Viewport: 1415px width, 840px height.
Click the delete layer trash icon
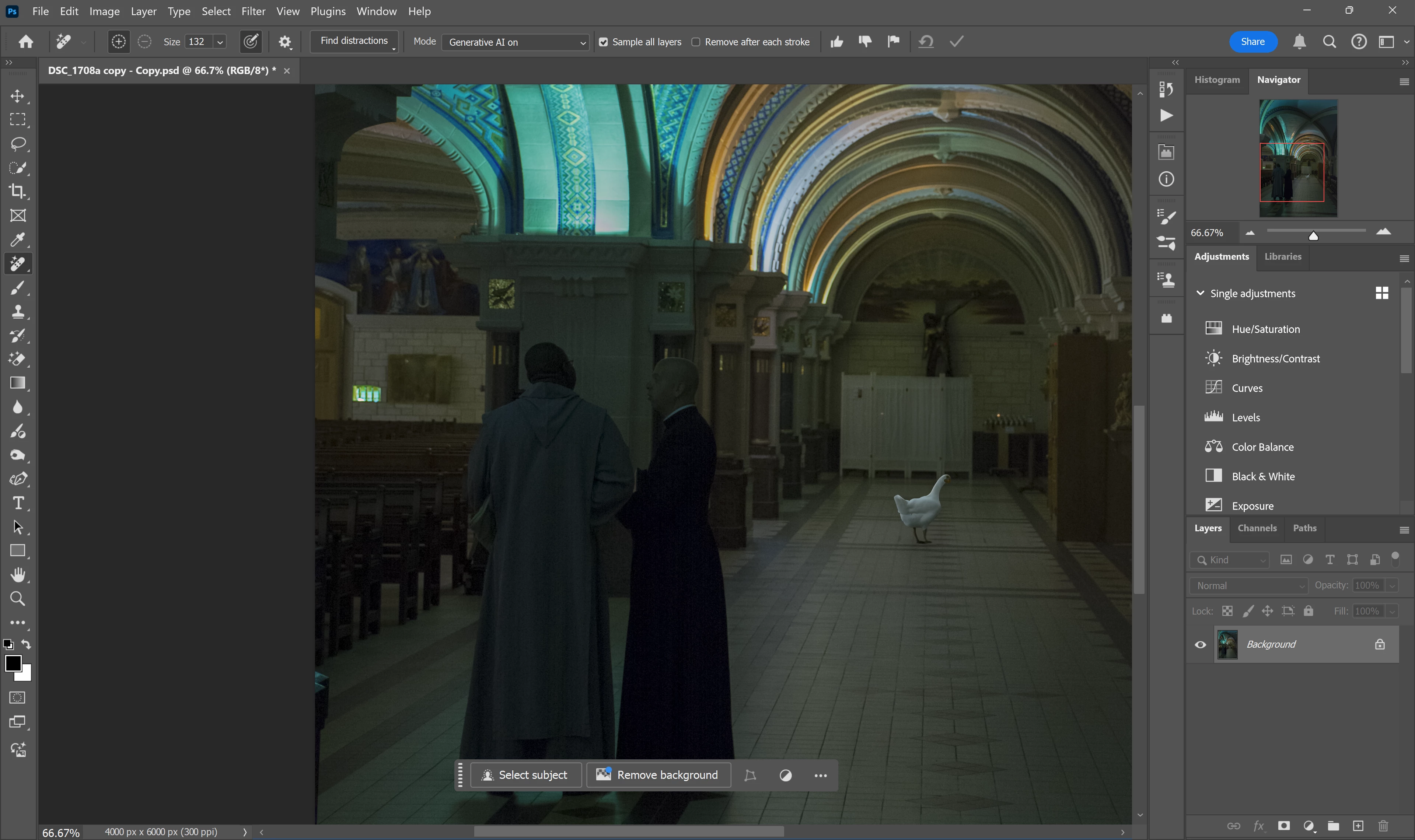[1383, 825]
